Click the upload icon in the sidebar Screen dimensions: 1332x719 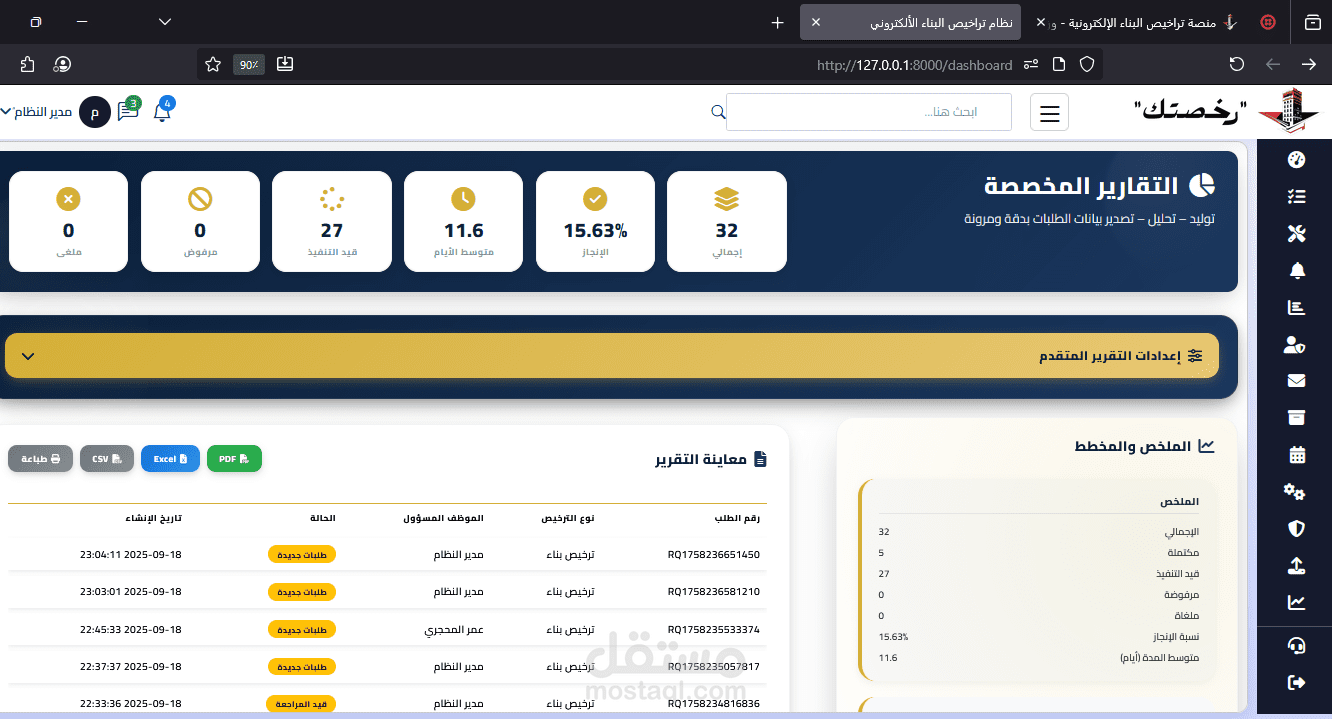[x=1296, y=565]
